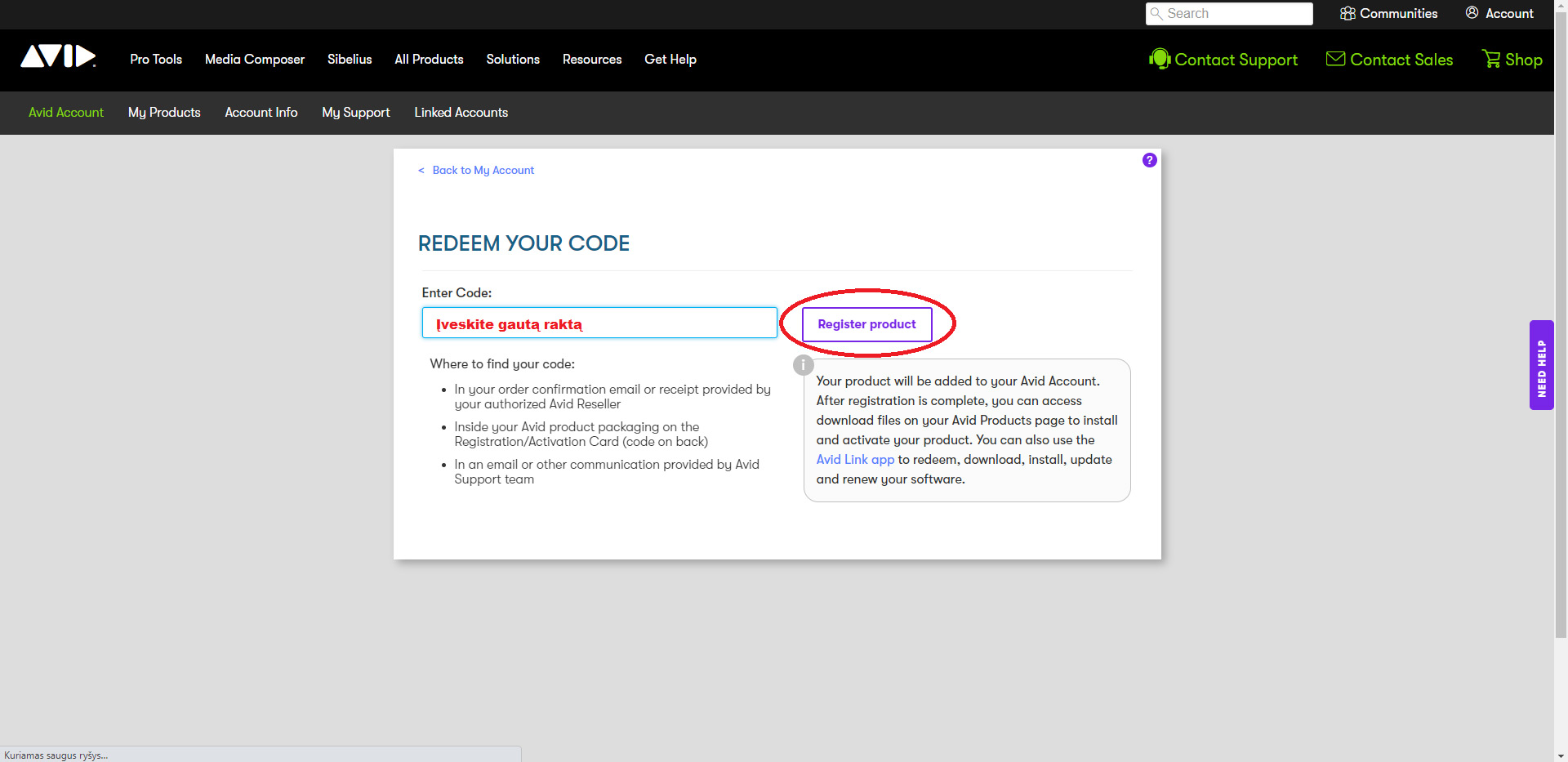Focus the Enter Code input field

click(x=599, y=323)
